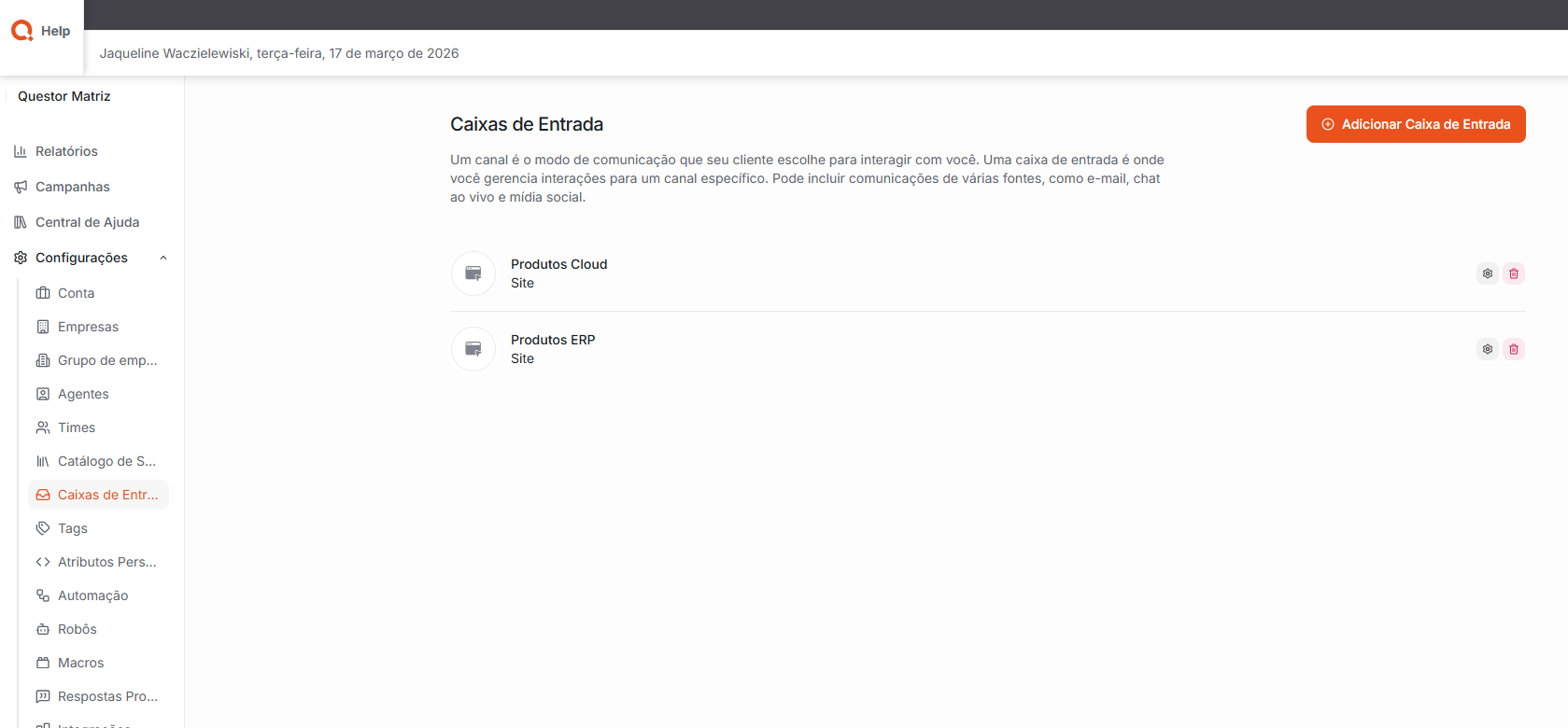The height and width of the screenshot is (728, 1568).
Task: Delete the Produtos Cloud inbox
Action: pyautogui.click(x=1513, y=273)
